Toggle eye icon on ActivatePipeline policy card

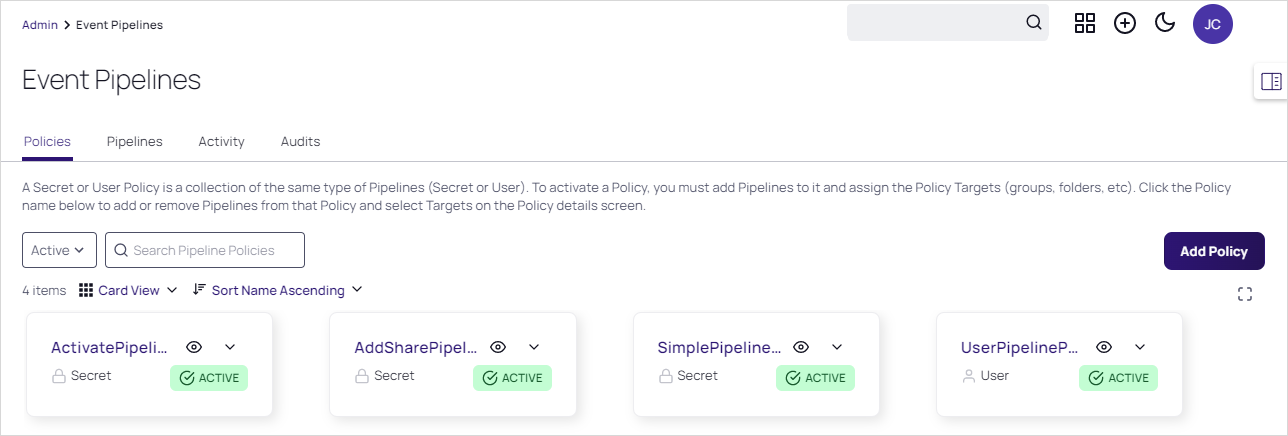[195, 347]
